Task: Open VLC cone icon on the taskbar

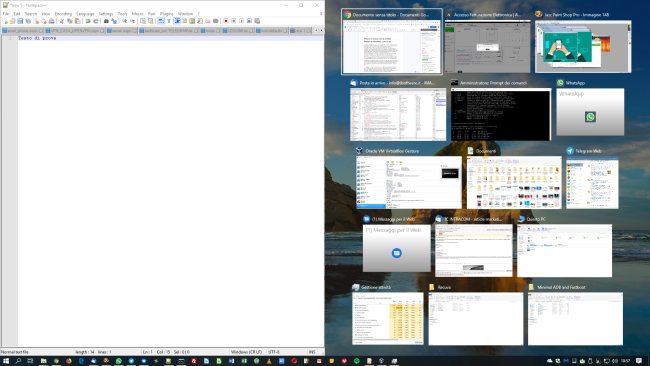Action: [x=269, y=361]
